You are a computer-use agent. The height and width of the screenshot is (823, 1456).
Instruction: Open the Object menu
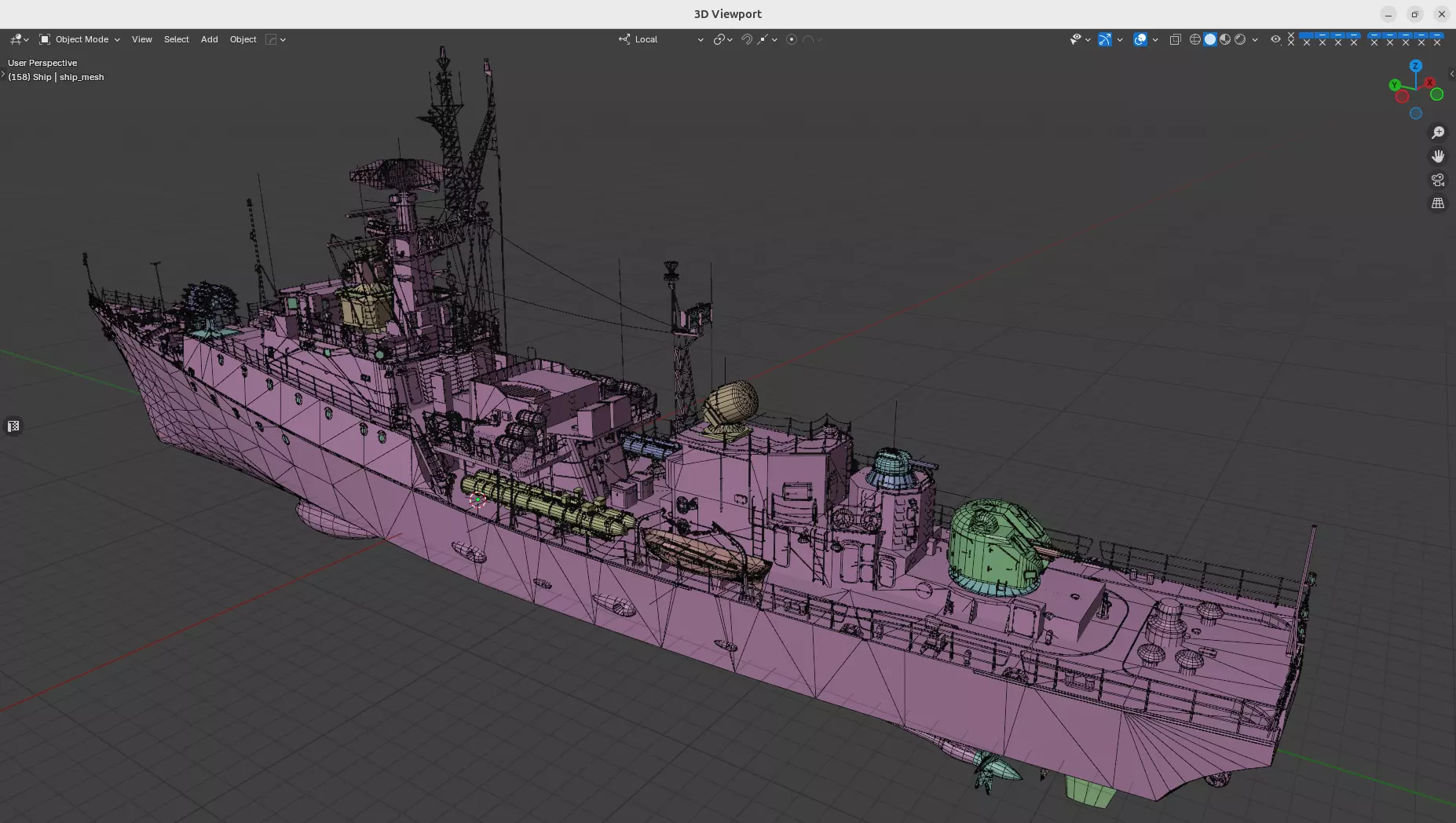click(243, 39)
